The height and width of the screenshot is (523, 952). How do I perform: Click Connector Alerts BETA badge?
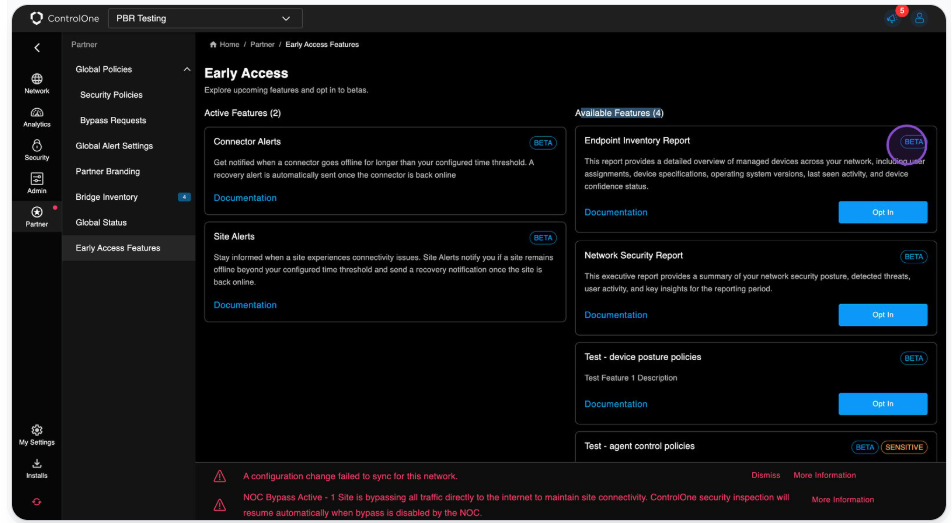543,143
